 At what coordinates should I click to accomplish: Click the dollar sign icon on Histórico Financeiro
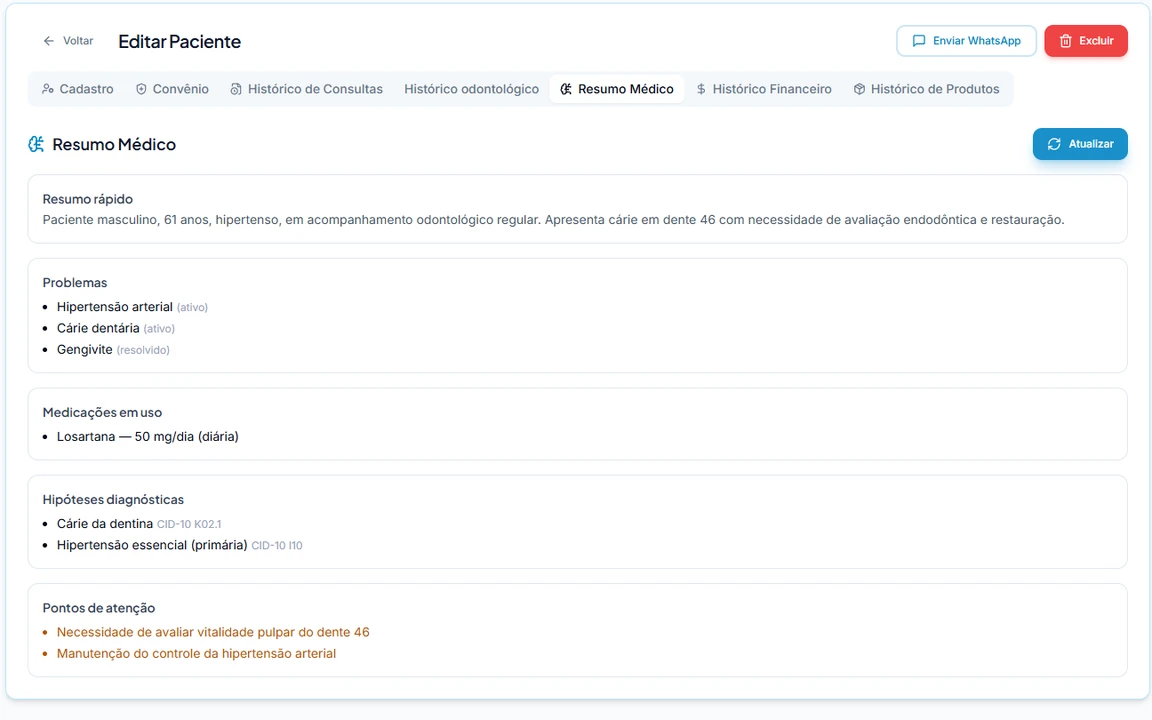pyautogui.click(x=701, y=89)
